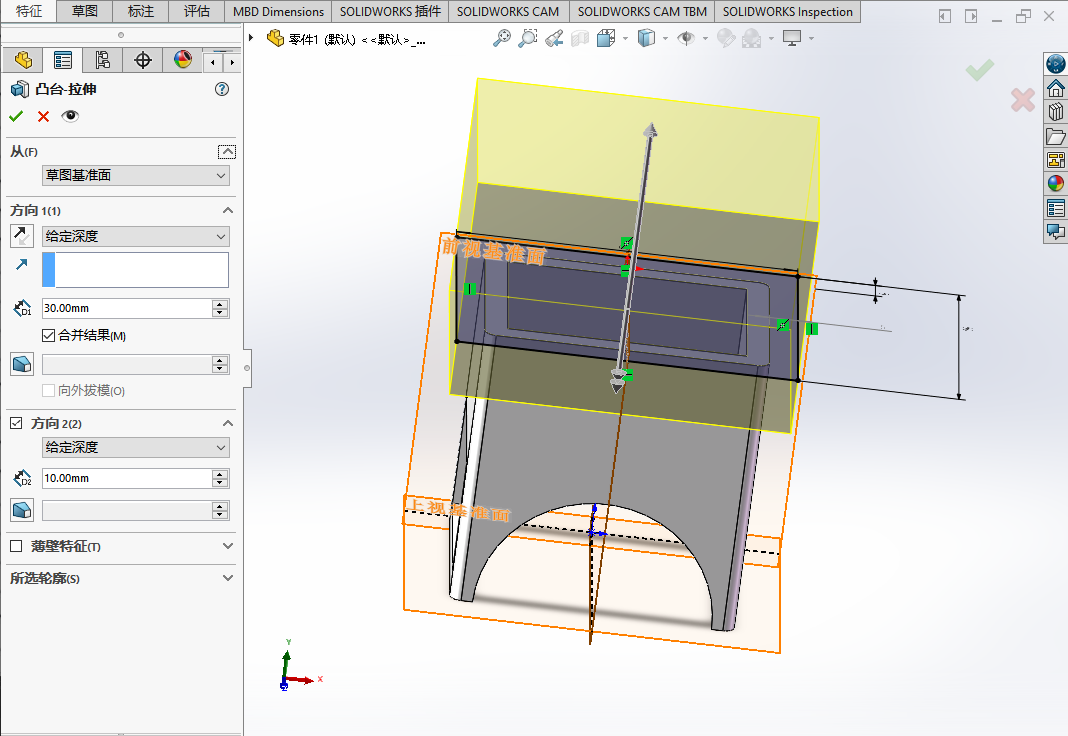
Task: Switch to the DimXpert Manager tab
Action: (143, 60)
